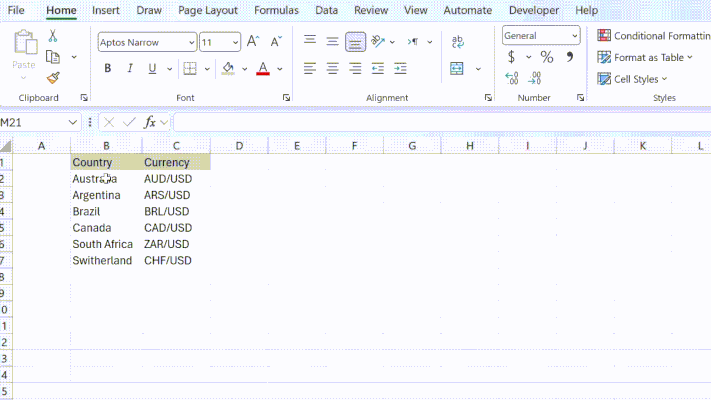The image size is (711, 400).
Task: Expand the Name Box dropdown arrow
Action: [73, 122]
